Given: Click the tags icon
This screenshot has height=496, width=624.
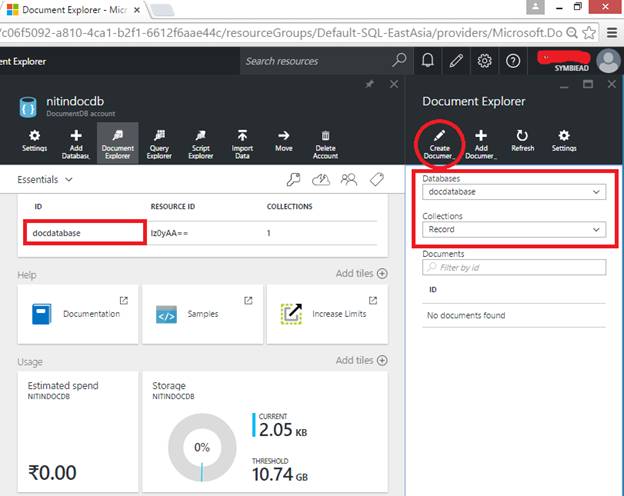Looking at the screenshot, I should tap(376, 180).
